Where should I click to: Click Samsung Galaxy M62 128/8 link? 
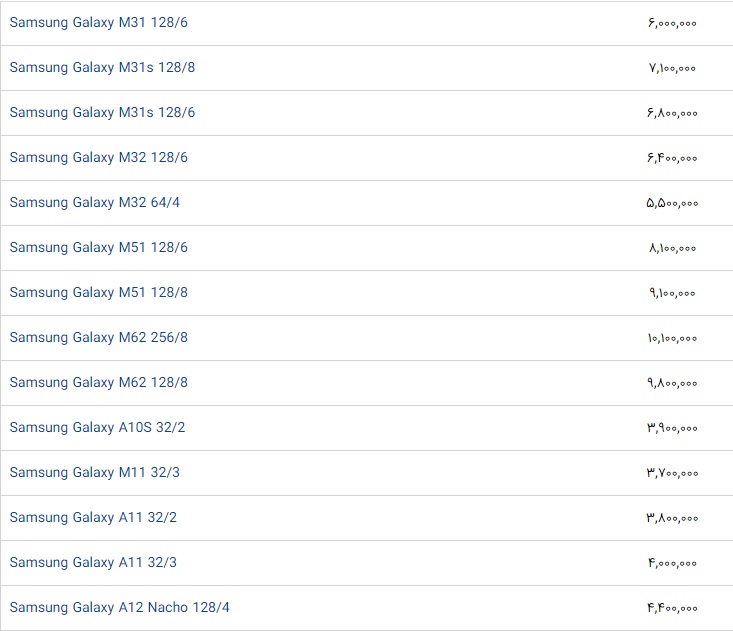click(x=99, y=382)
